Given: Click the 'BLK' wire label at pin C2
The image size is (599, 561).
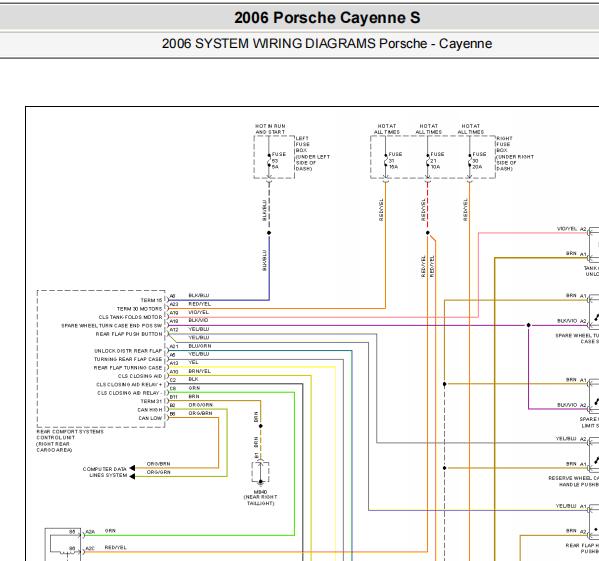Looking at the screenshot, I should click(193, 379).
